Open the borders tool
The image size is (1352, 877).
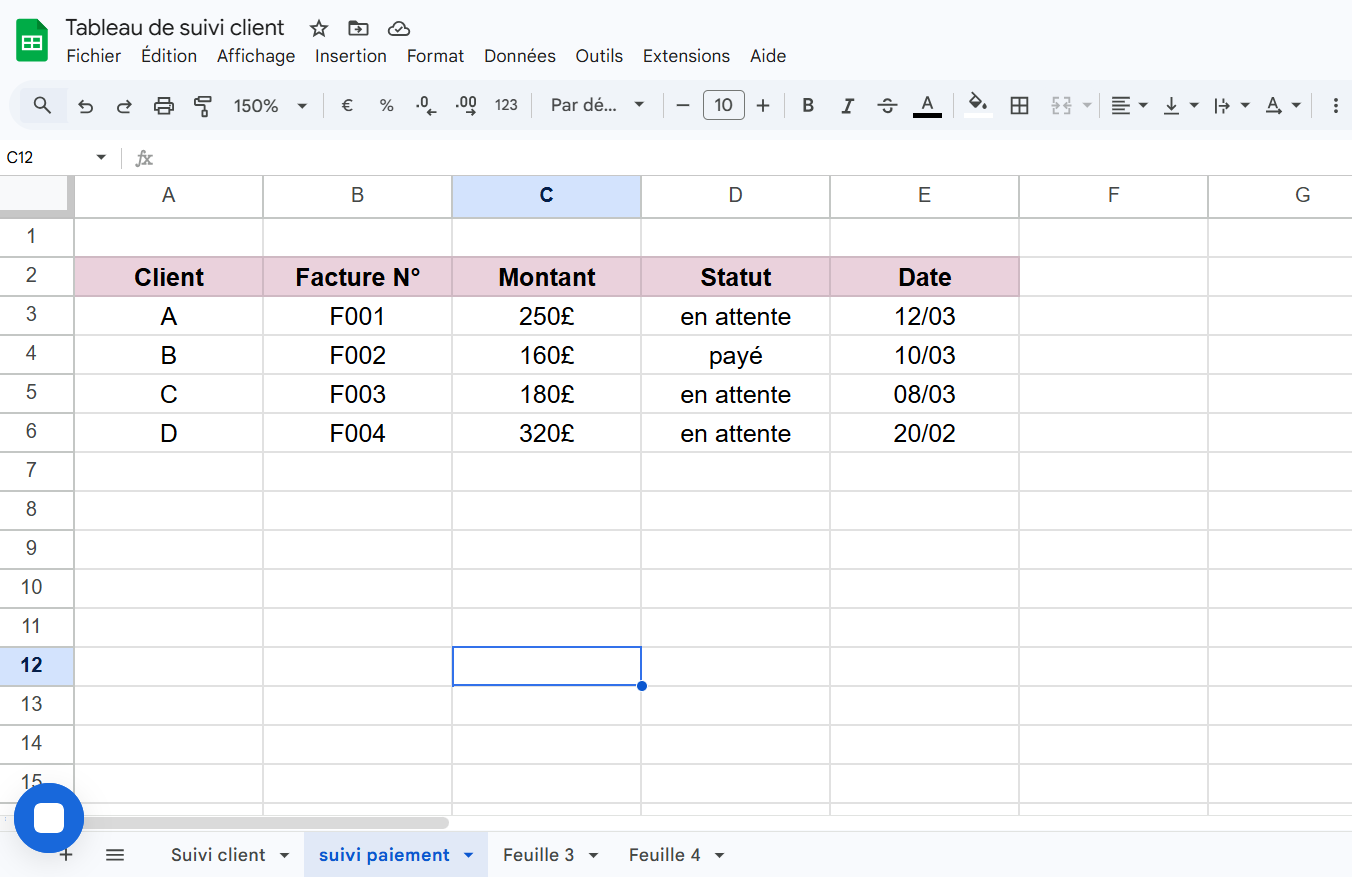click(x=1019, y=106)
